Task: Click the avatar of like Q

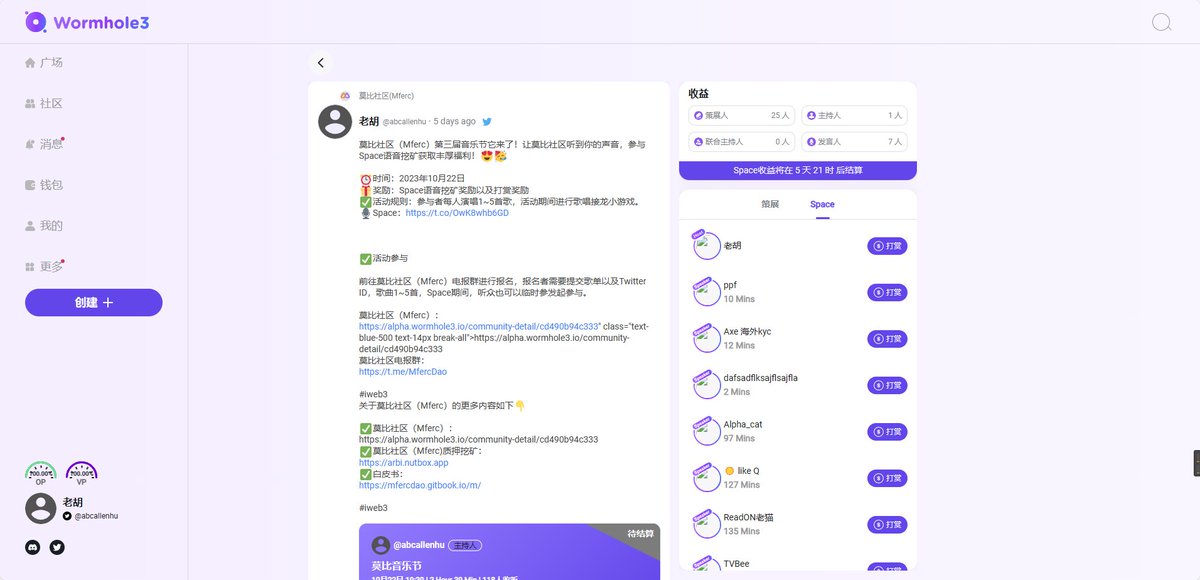Action: click(x=706, y=478)
